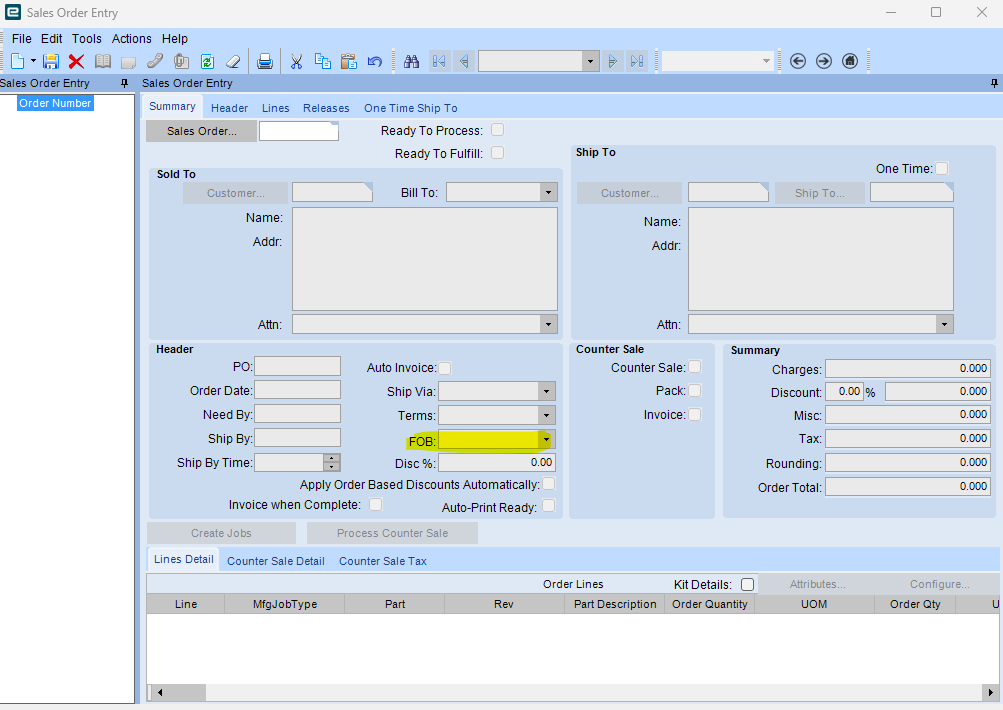
Task: Open the highlighted FOB dropdown
Action: [x=546, y=440]
